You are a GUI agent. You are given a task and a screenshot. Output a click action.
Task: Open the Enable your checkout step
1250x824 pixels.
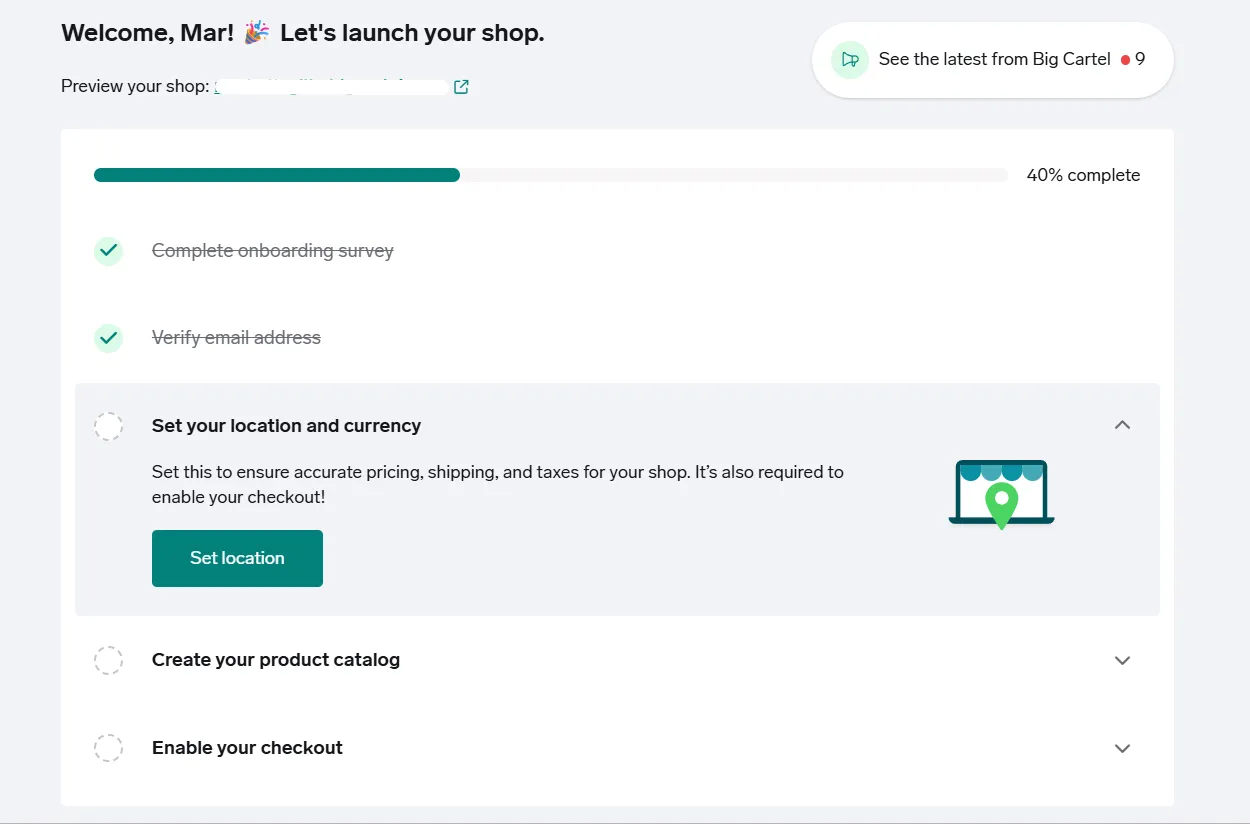tap(247, 748)
